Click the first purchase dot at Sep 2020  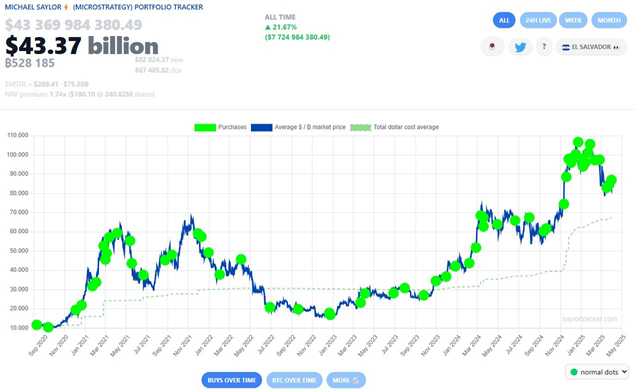36,324
